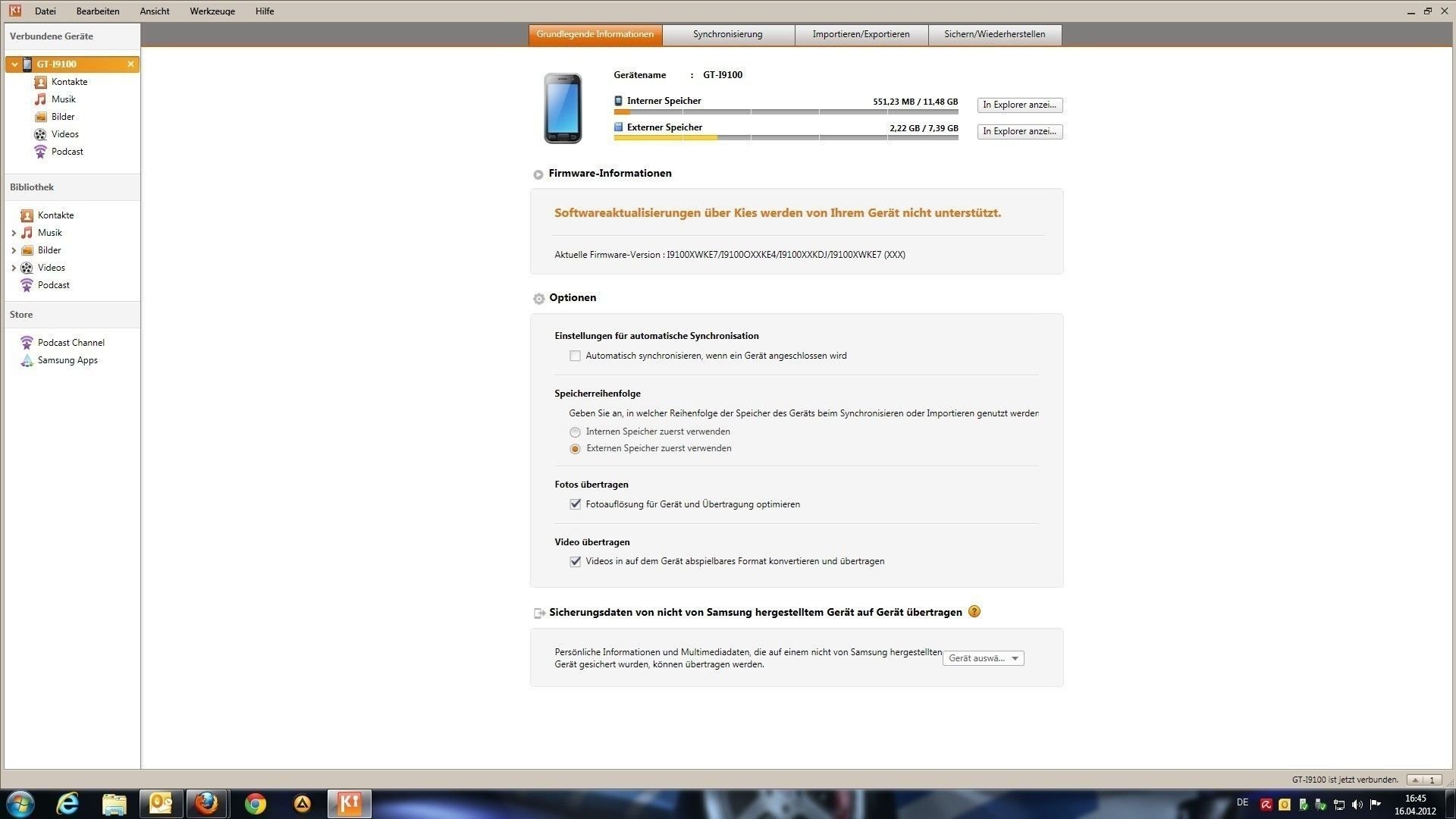Viewport: 1456px width, 819px height.
Task: Open AIMP player from the taskbar
Action: 302,804
